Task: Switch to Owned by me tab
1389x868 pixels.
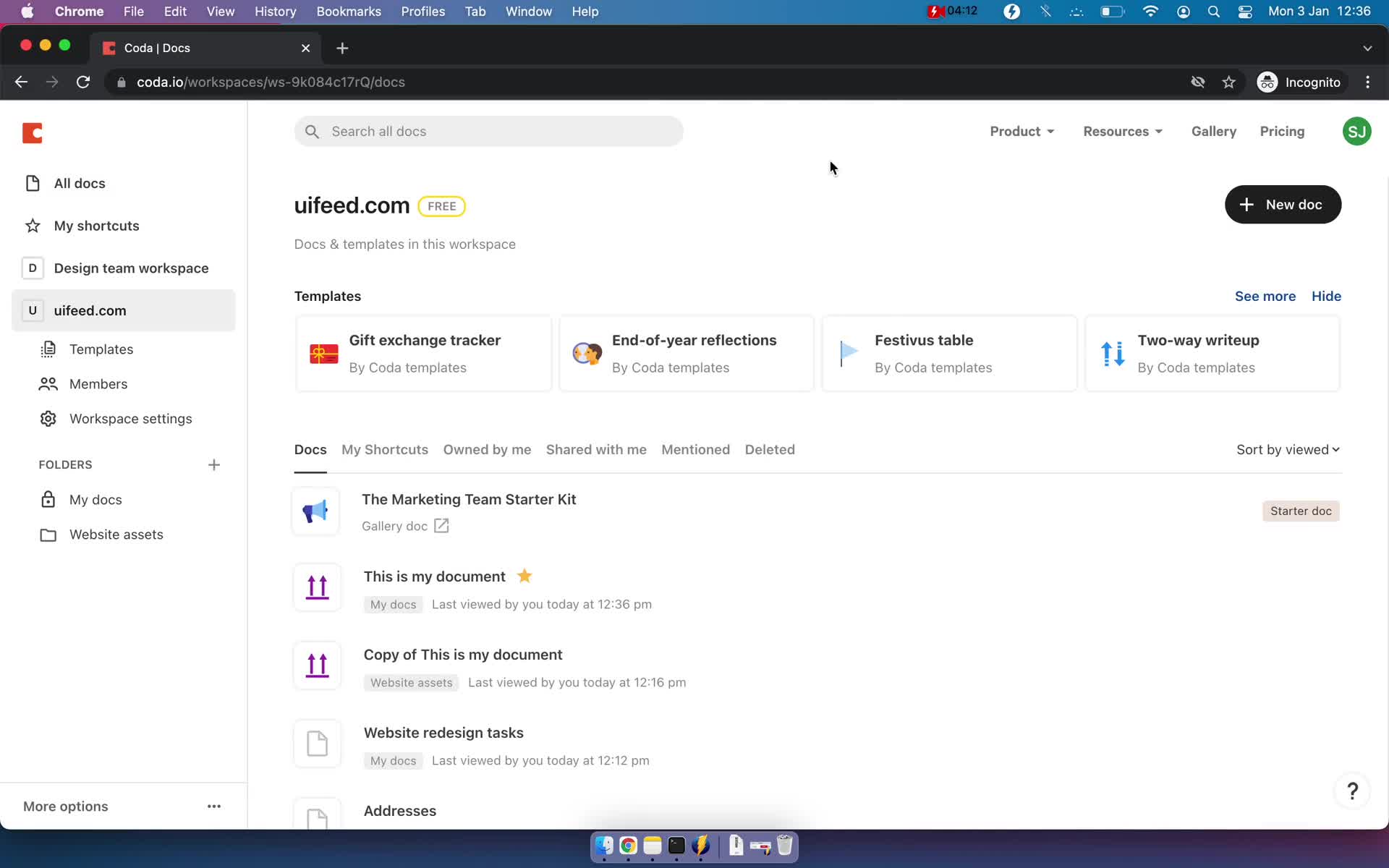Action: (487, 450)
